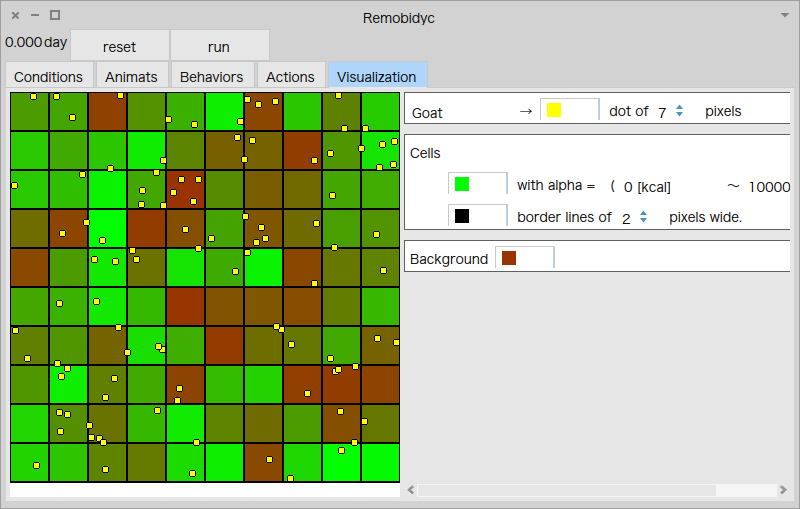800x509 pixels.
Task: Open the window menu arrow in title bar
Action: [784, 15]
